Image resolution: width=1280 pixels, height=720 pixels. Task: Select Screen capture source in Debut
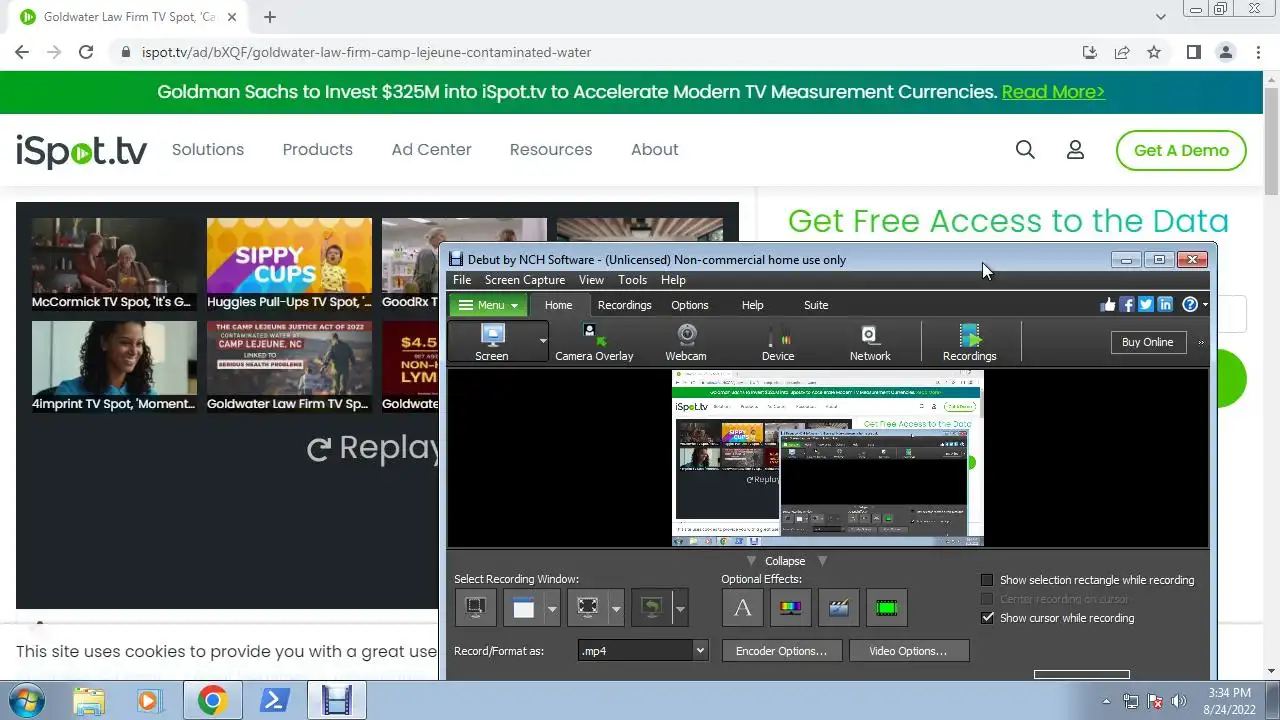(x=491, y=342)
